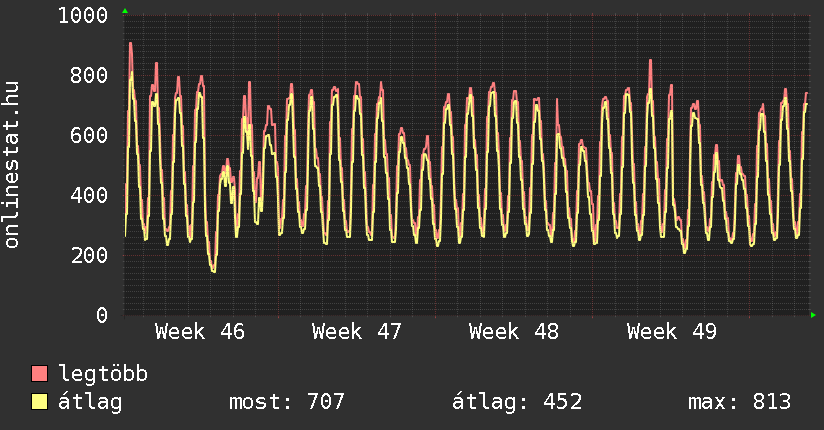
Task: Click the most: 707 statistic
Action: click(x=287, y=402)
